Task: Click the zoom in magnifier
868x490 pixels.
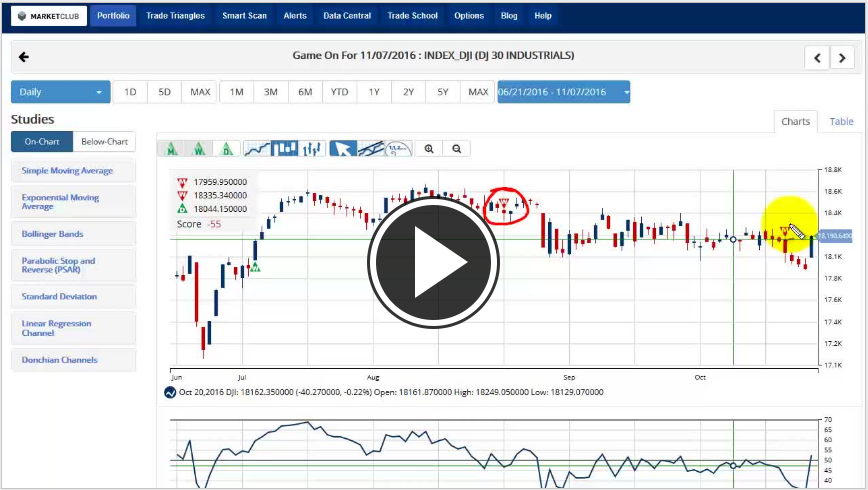Action: click(x=429, y=149)
